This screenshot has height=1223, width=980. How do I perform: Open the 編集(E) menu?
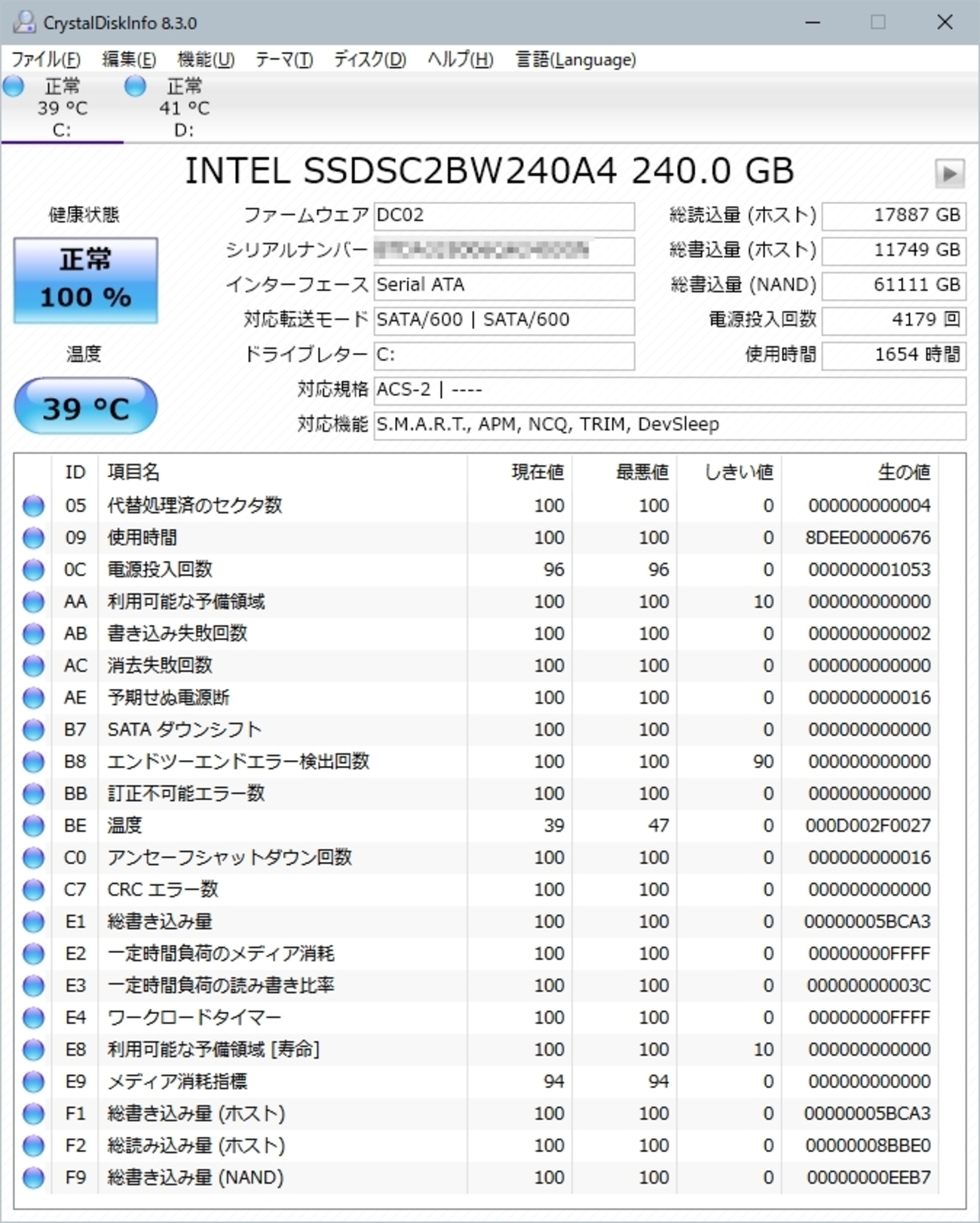[x=129, y=60]
